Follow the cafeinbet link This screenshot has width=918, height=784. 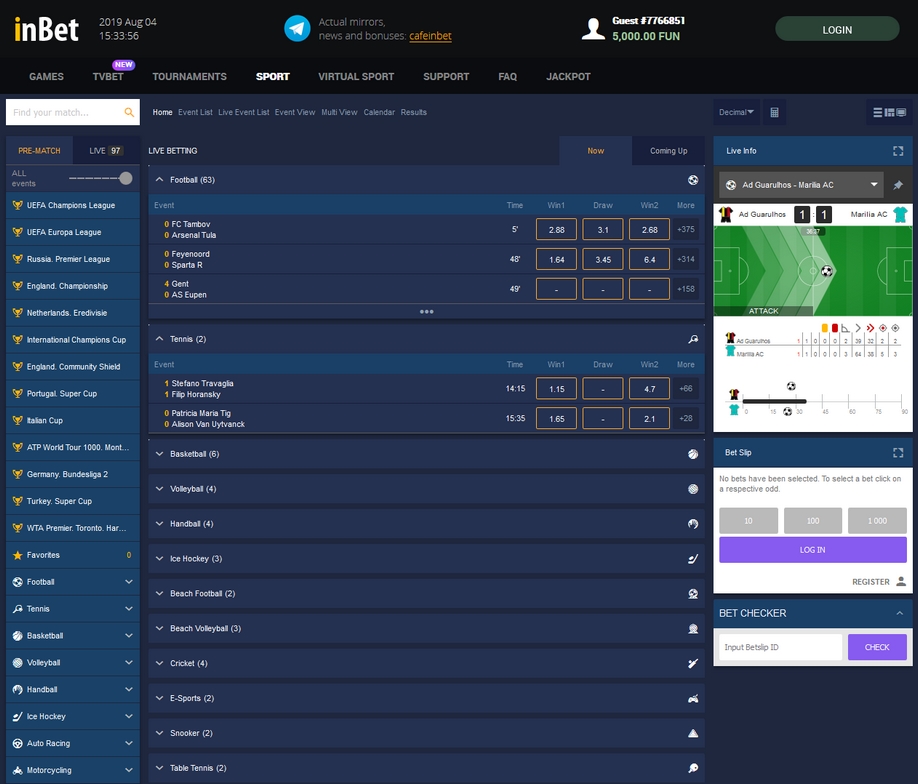tap(430, 36)
